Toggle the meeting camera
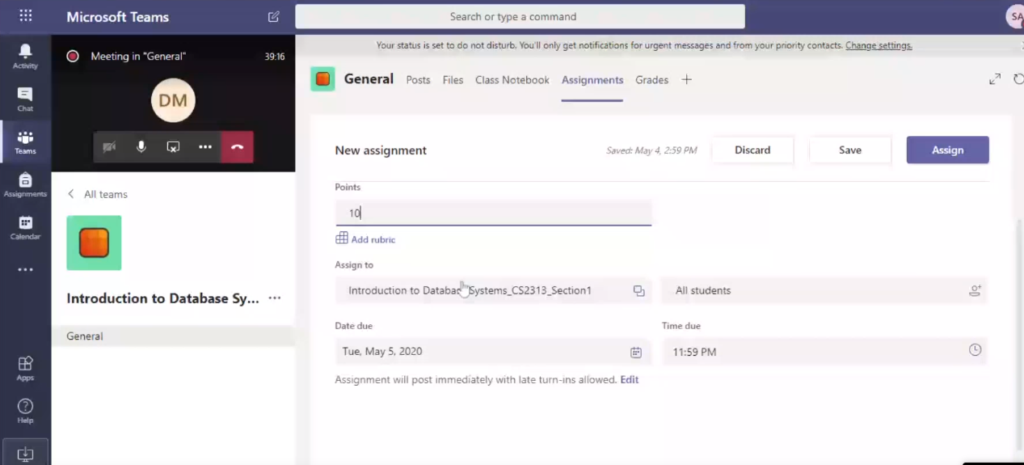This screenshot has width=1024, height=465. tap(109, 147)
